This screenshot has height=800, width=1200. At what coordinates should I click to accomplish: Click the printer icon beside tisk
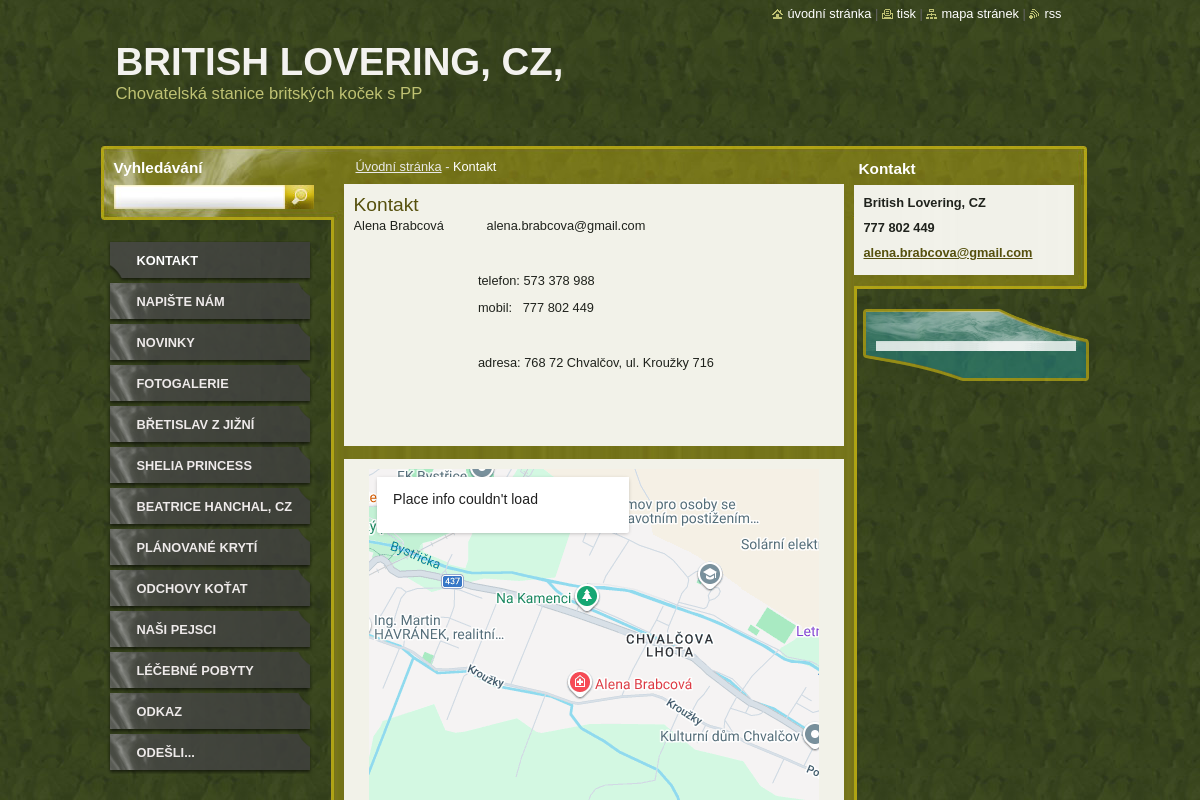click(887, 14)
